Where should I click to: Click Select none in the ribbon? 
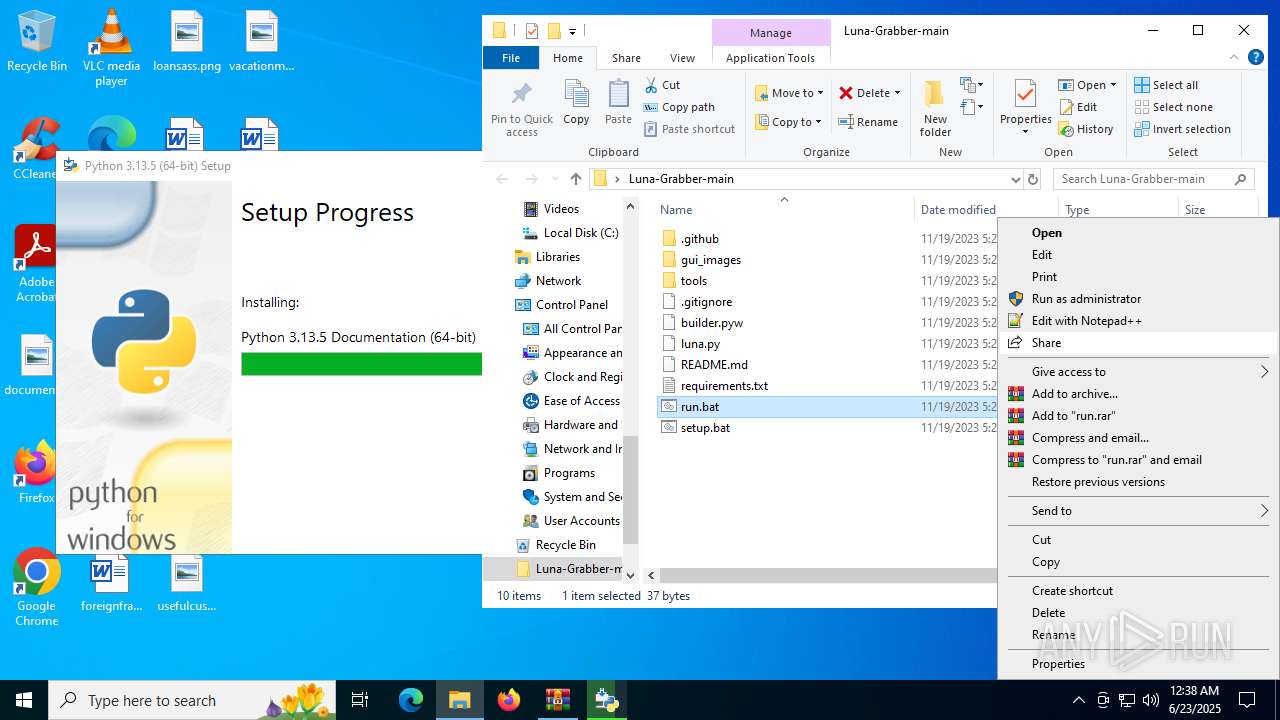[1173, 107]
